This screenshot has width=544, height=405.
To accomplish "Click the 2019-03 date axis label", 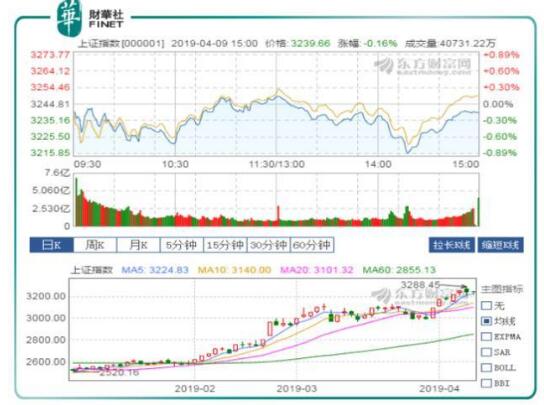I will (297, 388).
